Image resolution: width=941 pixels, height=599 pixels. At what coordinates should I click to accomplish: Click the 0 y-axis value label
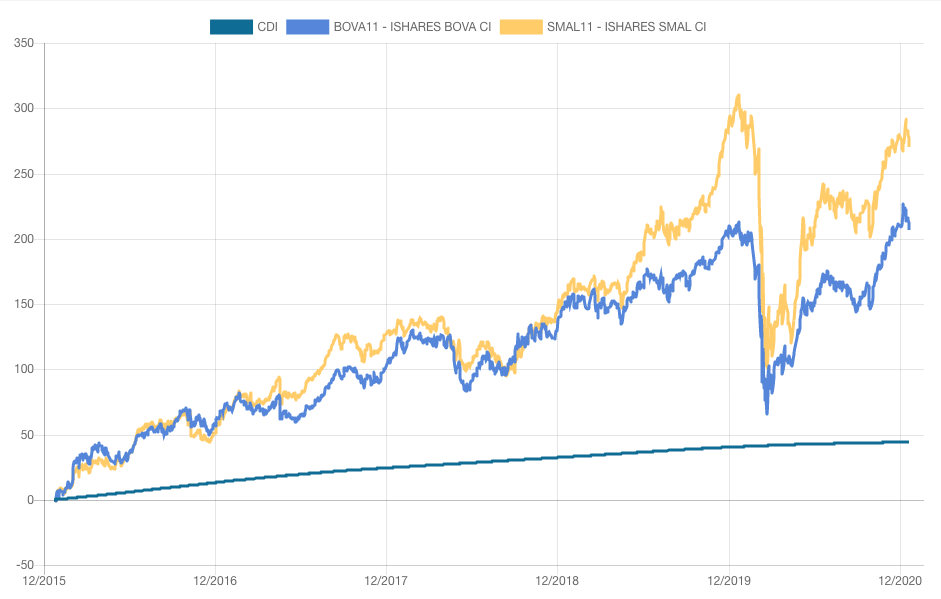click(x=30, y=500)
